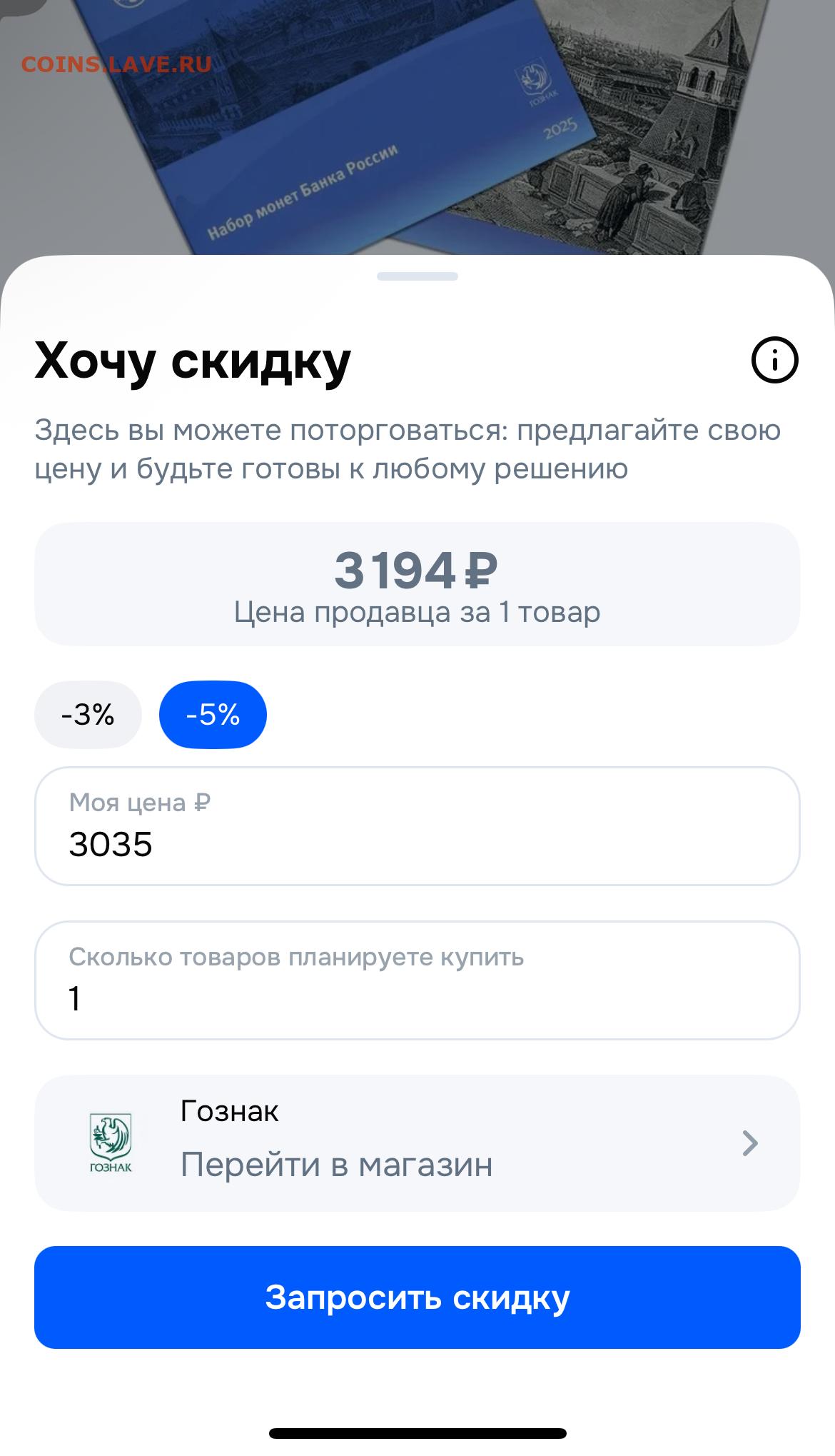The width and height of the screenshot is (835, 1456).
Task: Focus the Моя цена price field
Action: (417, 826)
